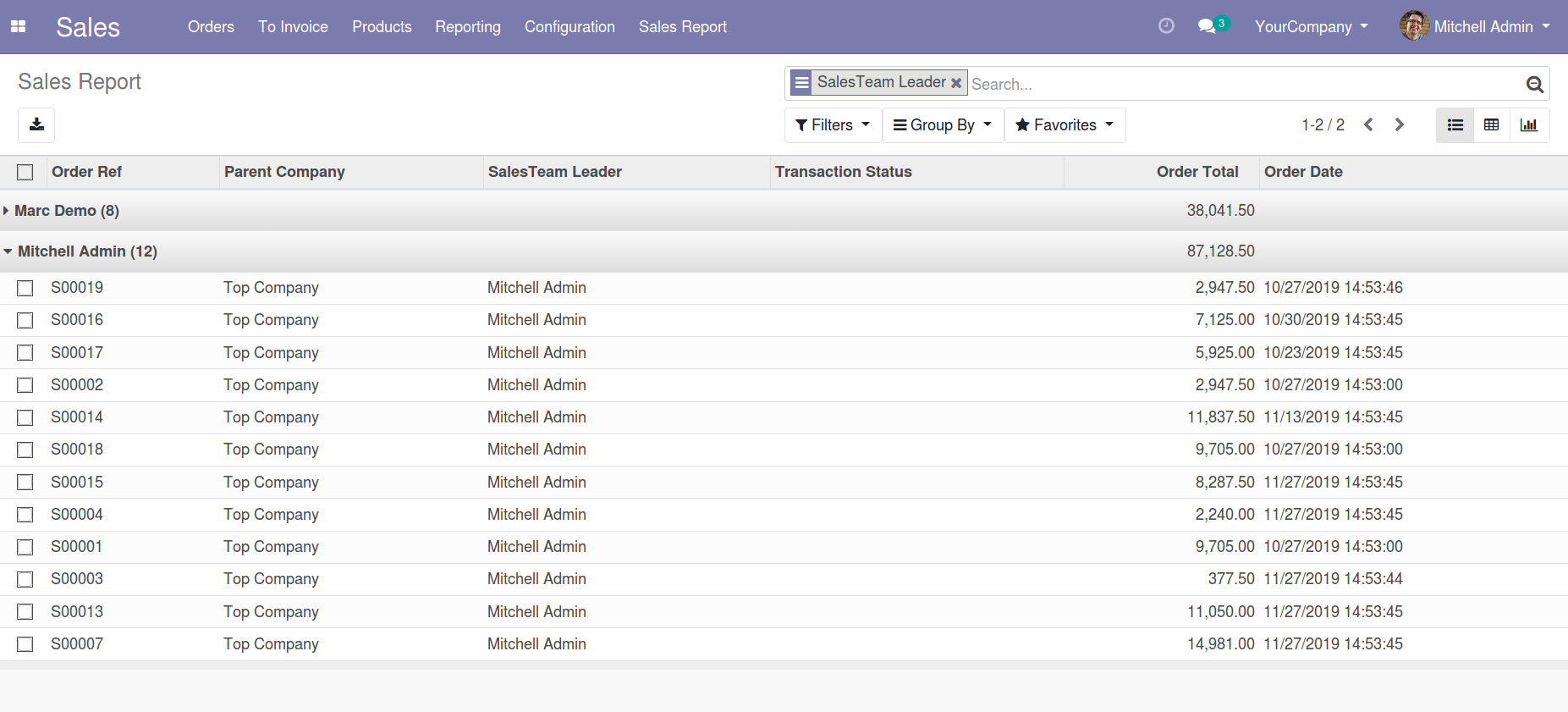Click the search magnifier icon
1568x712 pixels.
click(1534, 84)
